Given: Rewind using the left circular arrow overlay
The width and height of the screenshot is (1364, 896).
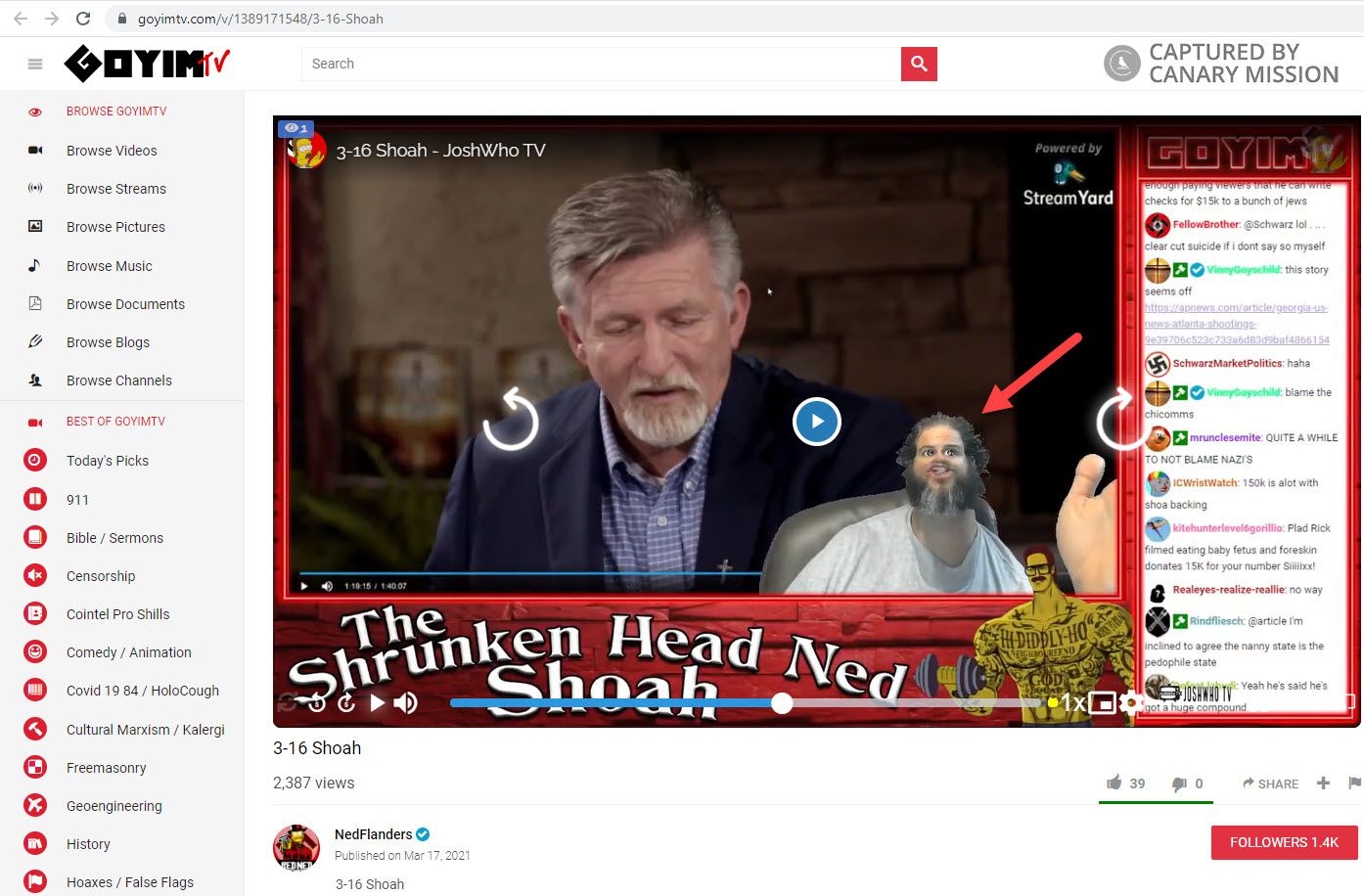Looking at the screenshot, I should point(511,422).
